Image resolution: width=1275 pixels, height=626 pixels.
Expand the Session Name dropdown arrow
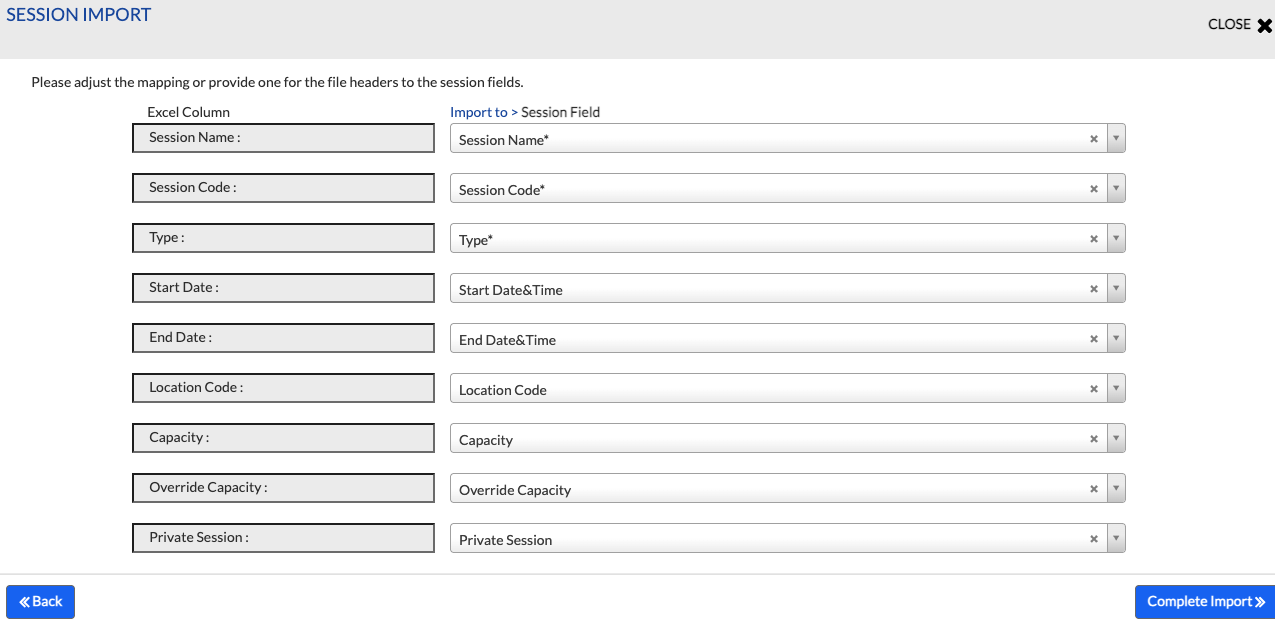(1117, 139)
